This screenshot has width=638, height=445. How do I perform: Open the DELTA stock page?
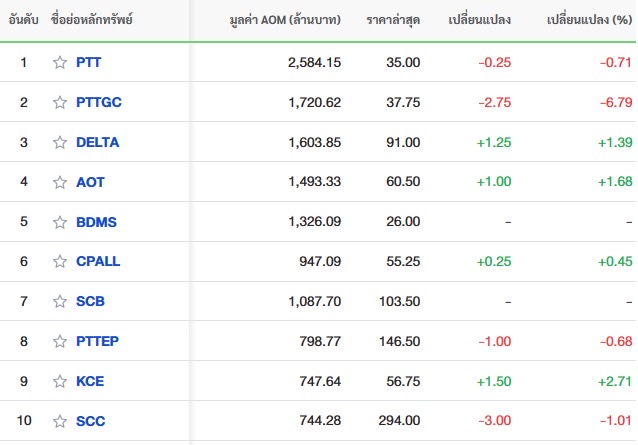point(98,142)
